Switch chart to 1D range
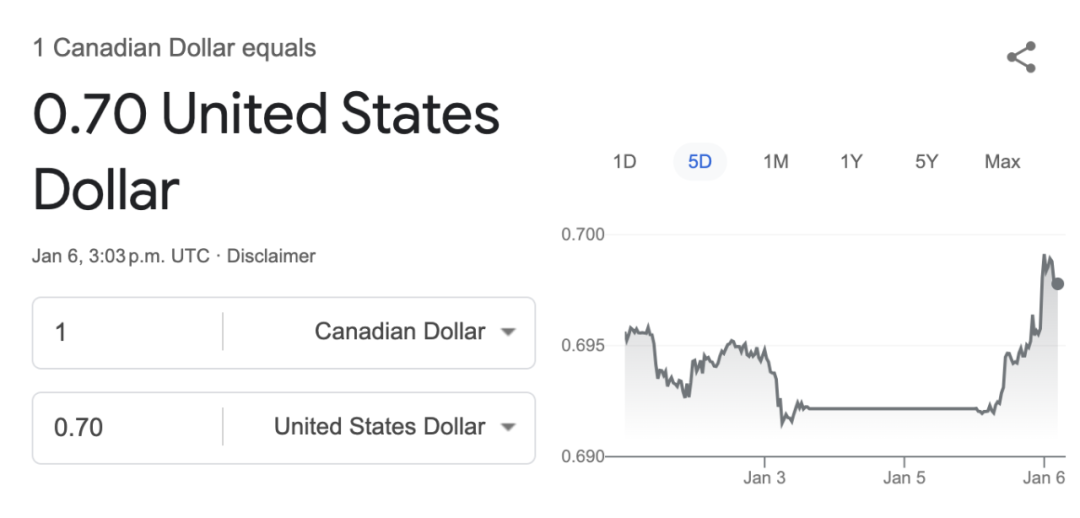Image resolution: width=1080 pixels, height=518 pixels. point(624,162)
